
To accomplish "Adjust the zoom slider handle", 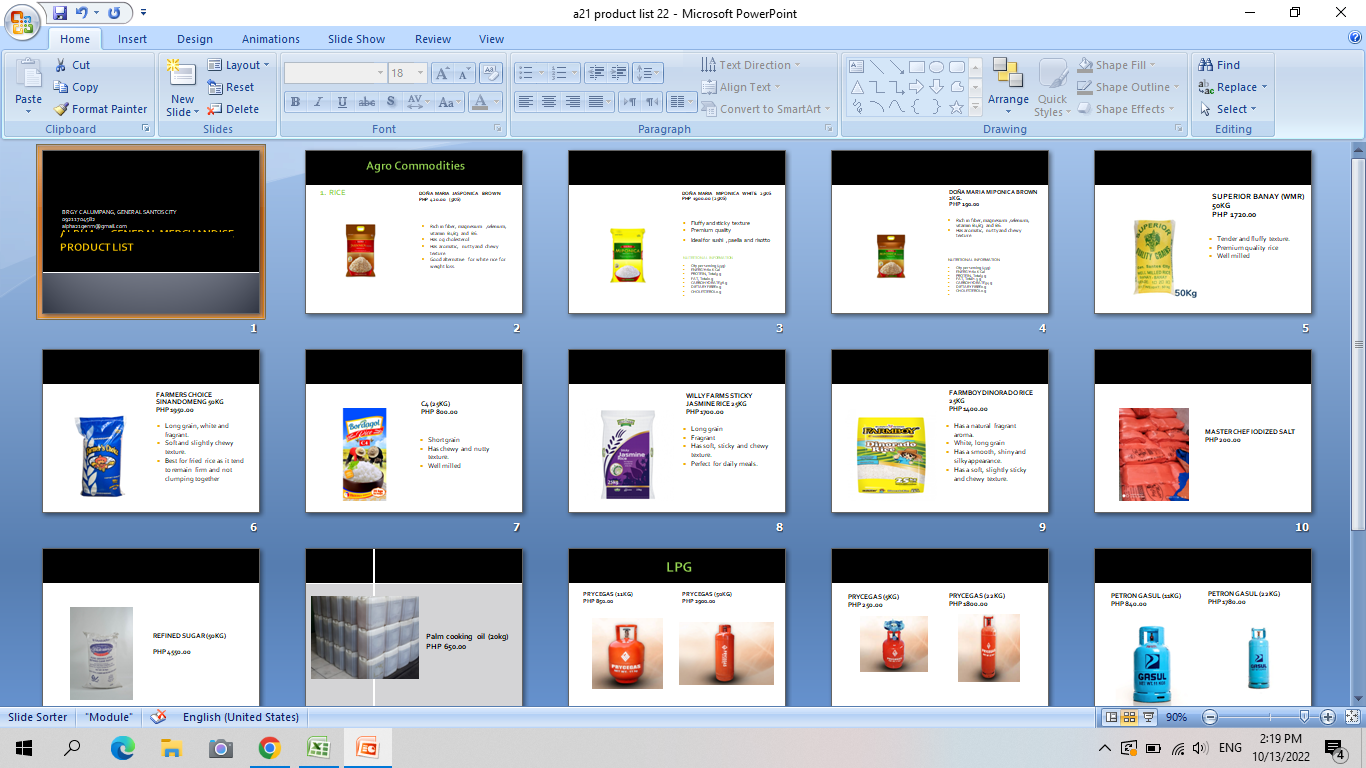I will (1304, 717).
